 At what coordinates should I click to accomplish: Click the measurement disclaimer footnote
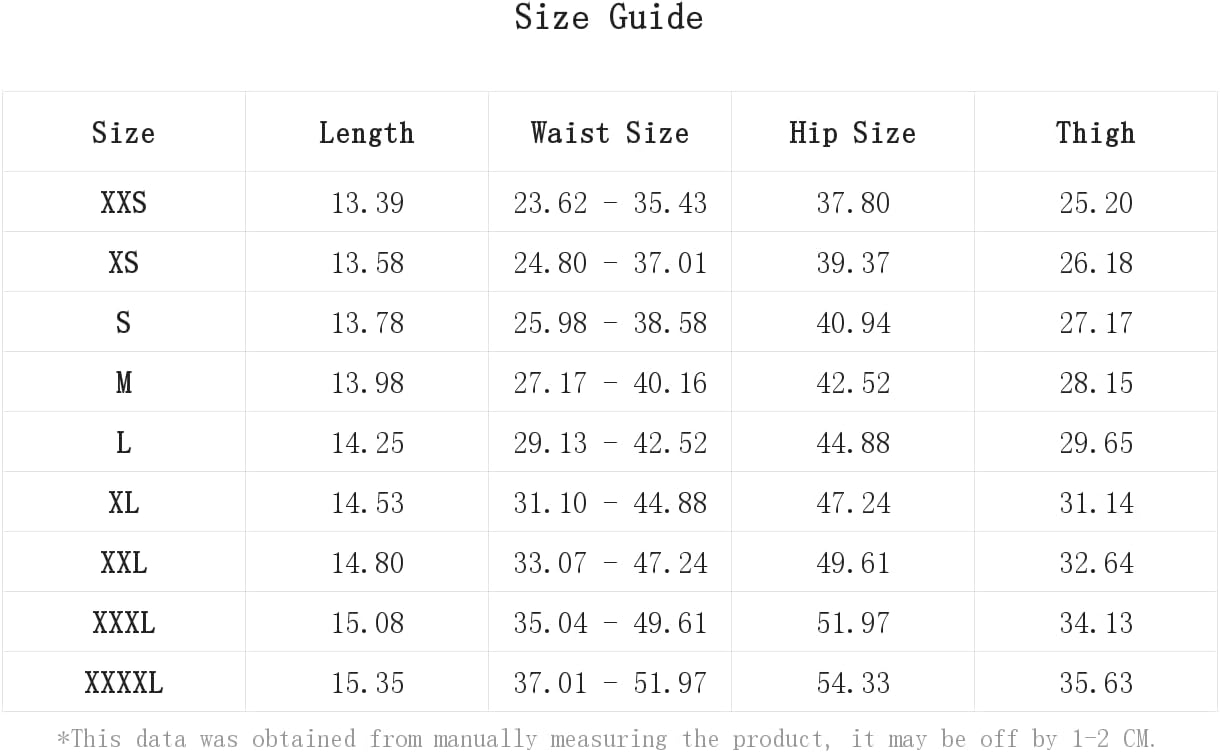606,739
